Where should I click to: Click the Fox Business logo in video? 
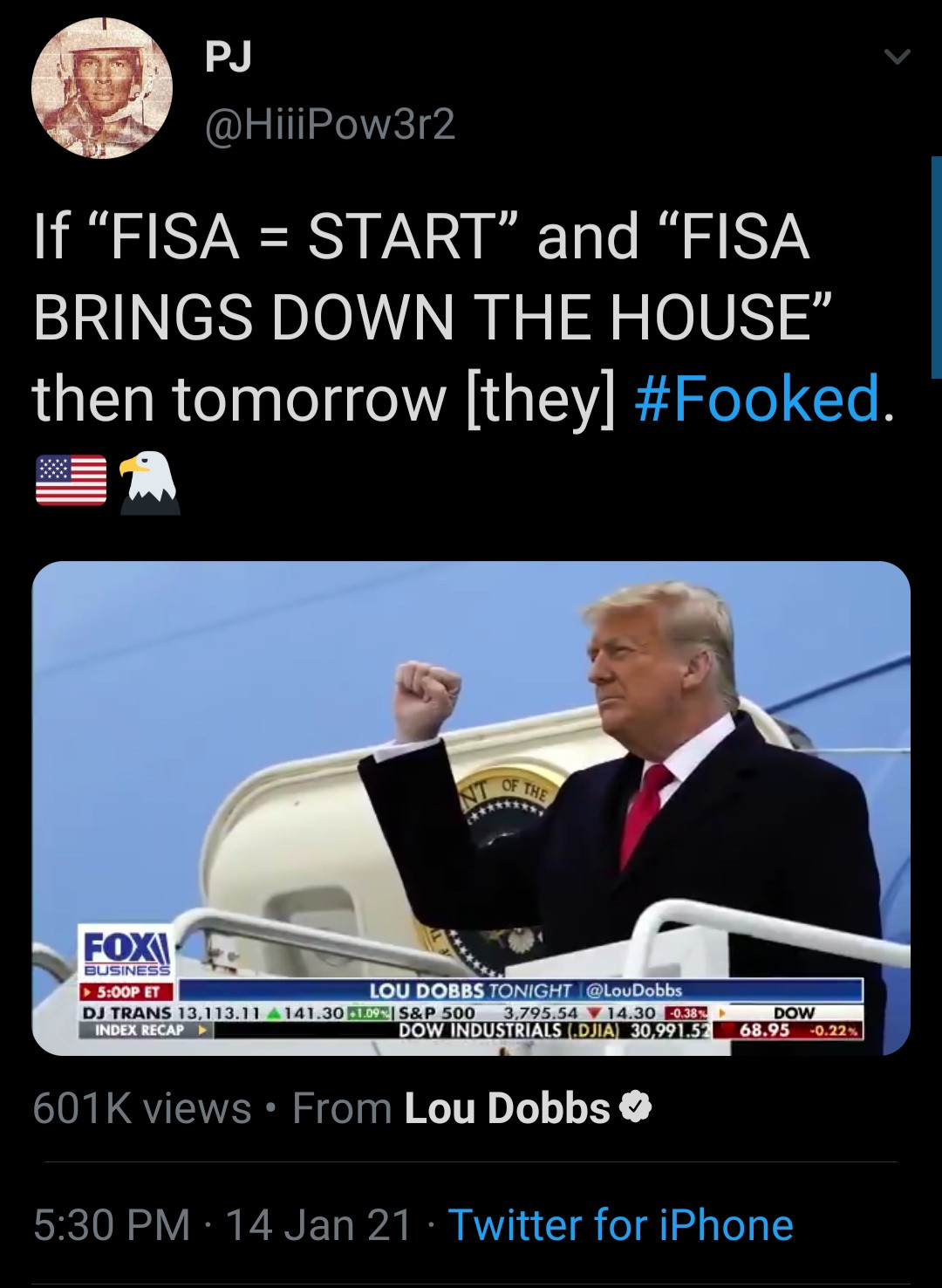click(x=126, y=951)
